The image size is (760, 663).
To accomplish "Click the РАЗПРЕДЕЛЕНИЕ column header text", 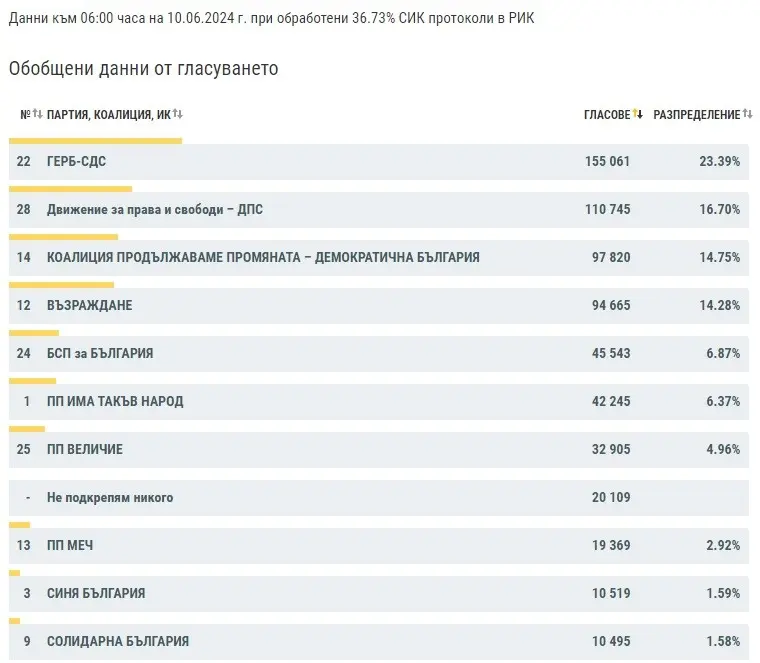I will point(696,115).
